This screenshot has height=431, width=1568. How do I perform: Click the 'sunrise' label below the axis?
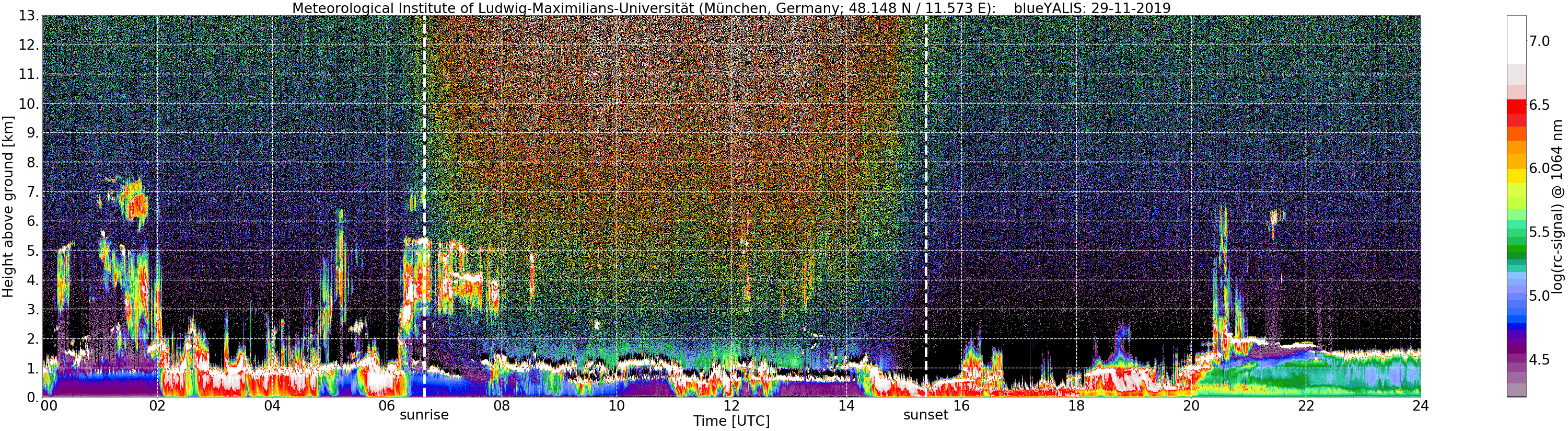point(424,415)
